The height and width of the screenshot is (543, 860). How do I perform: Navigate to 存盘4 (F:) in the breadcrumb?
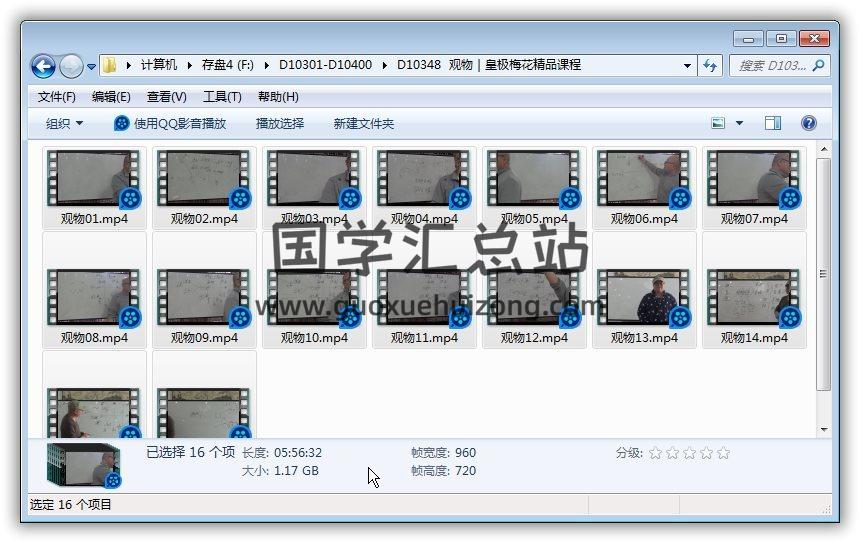point(227,65)
